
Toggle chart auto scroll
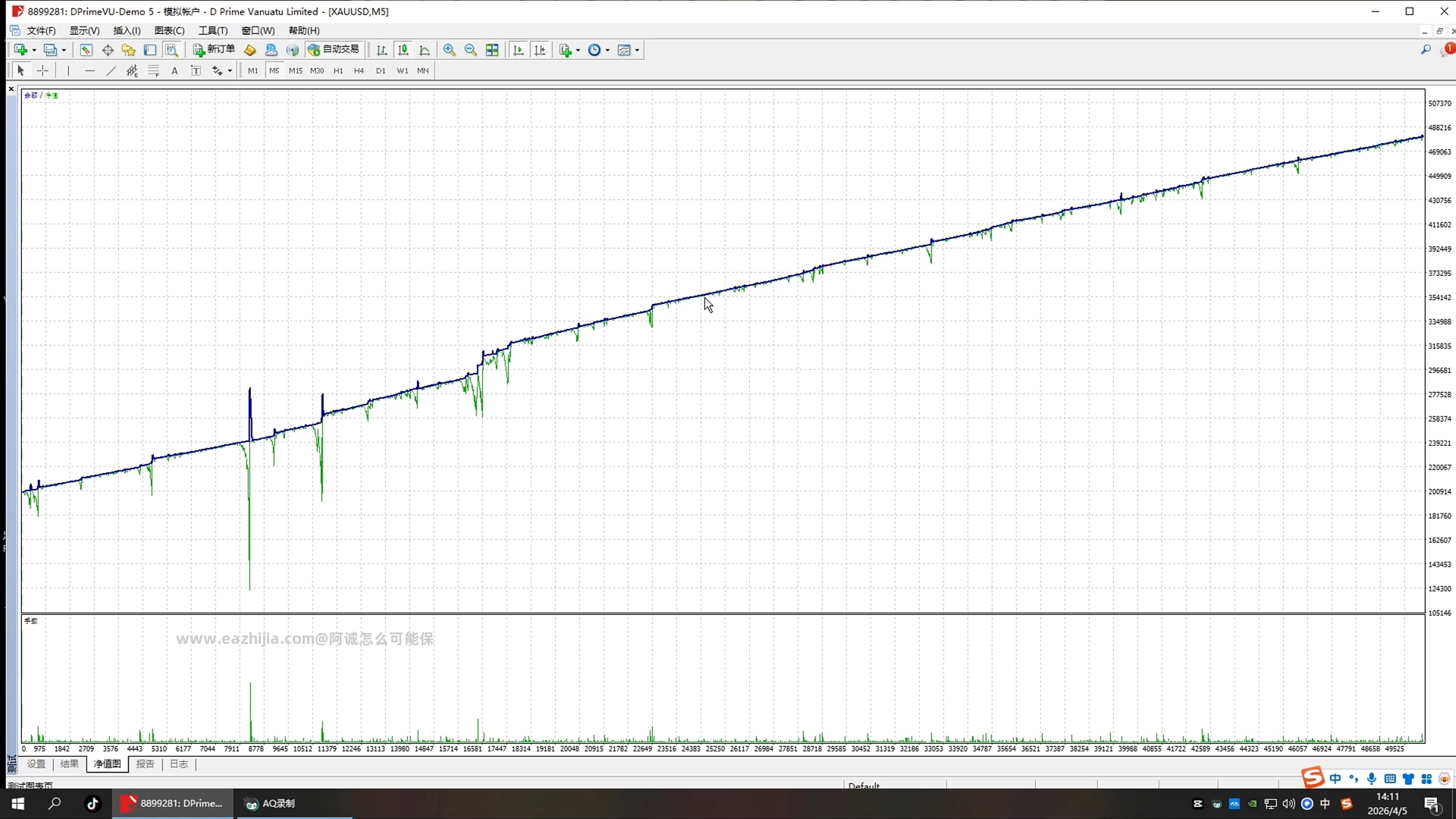click(x=519, y=50)
